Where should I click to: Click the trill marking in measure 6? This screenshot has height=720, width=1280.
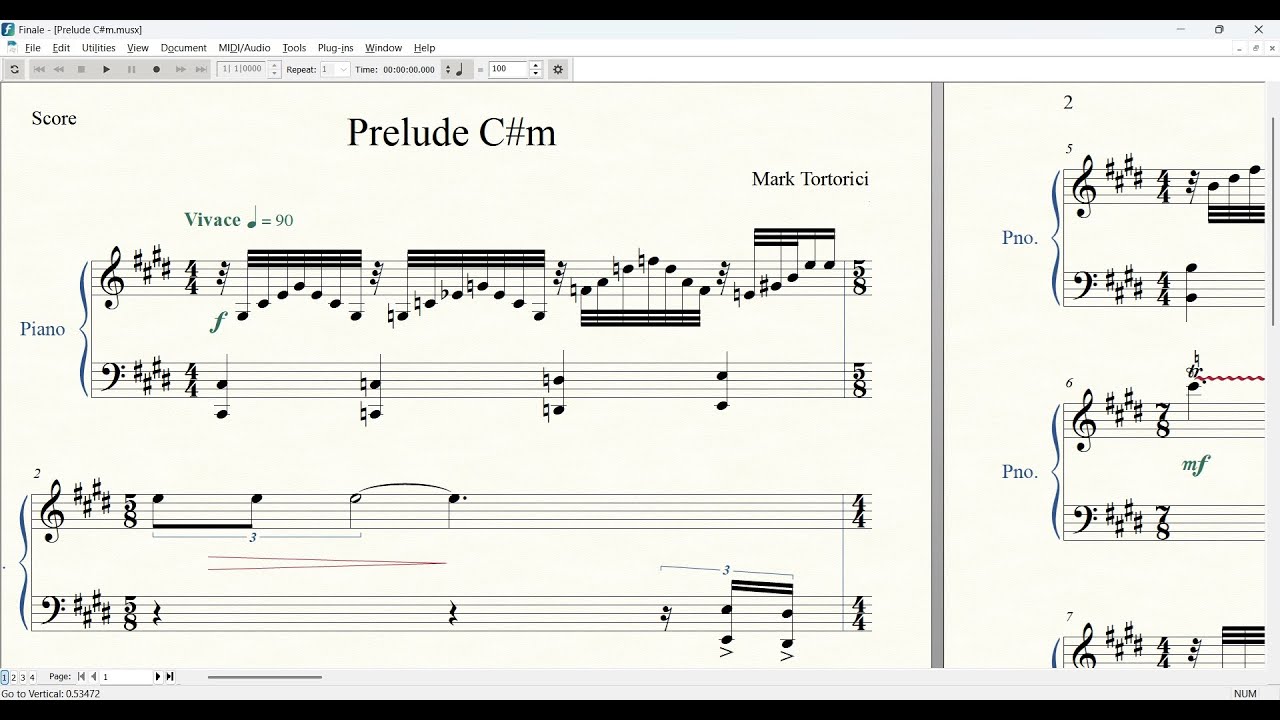[x=1193, y=371]
